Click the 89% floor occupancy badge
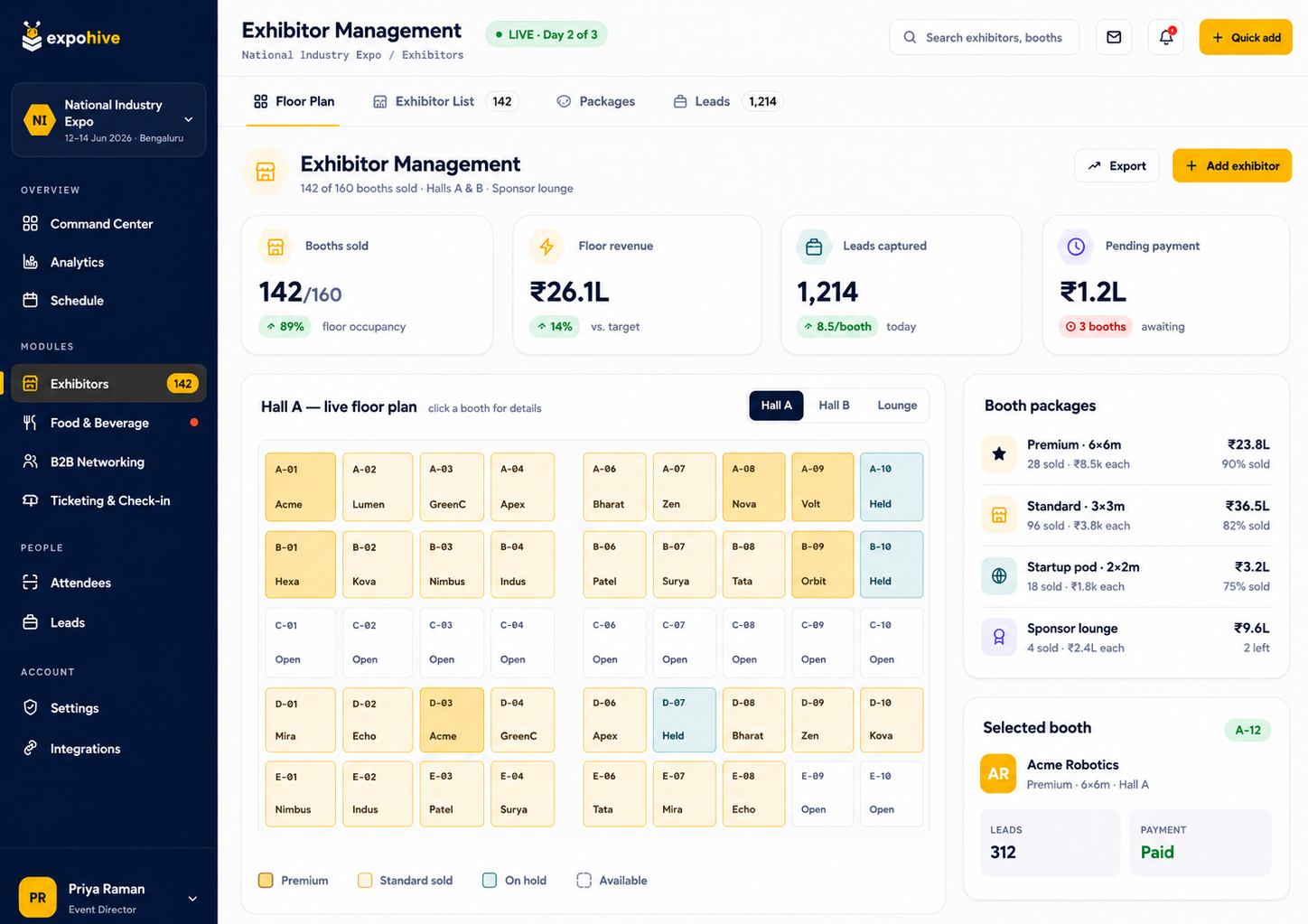Image resolution: width=1308 pixels, height=924 pixels. (x=285, y=326)
